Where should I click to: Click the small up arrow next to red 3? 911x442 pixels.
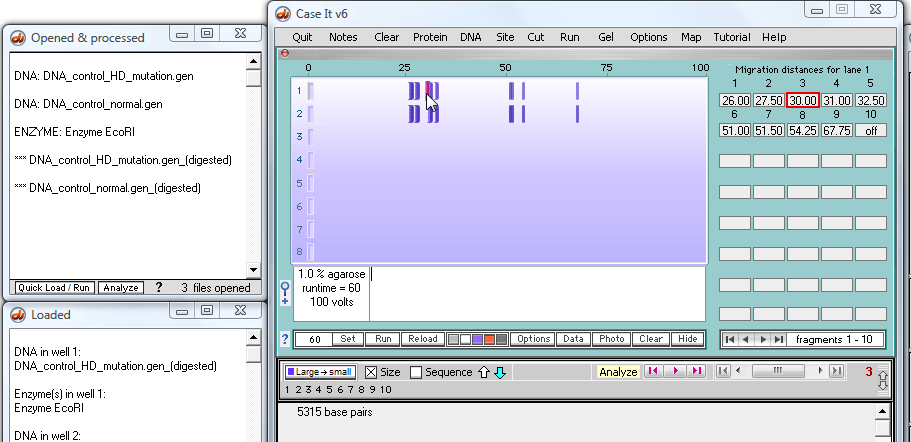(x=883, y=375)
